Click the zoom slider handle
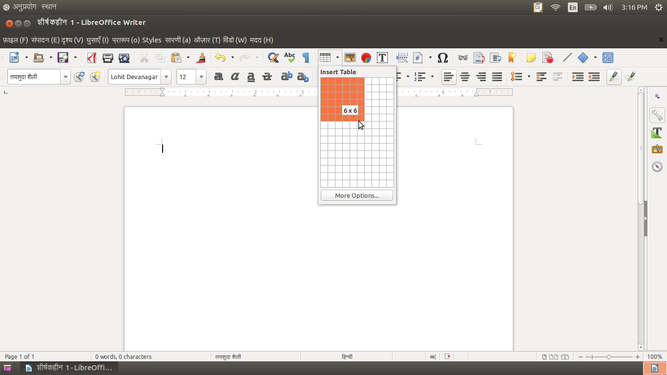Image resolution: width=667 pixels, height=375 pixels. [609, 357]
